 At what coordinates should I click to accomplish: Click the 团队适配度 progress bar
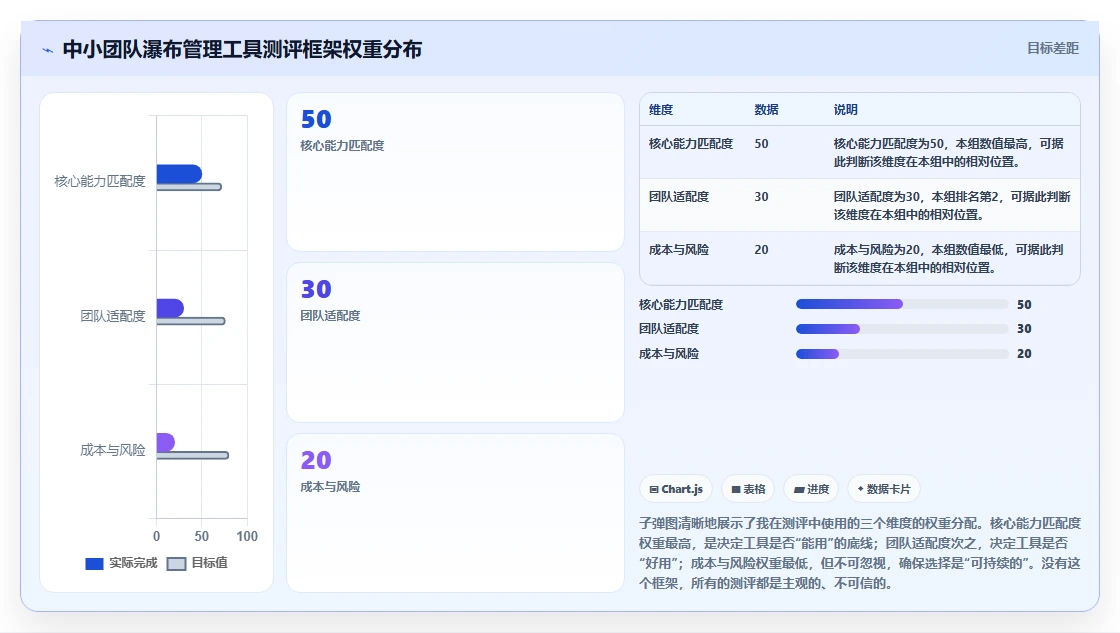point(902,329)
